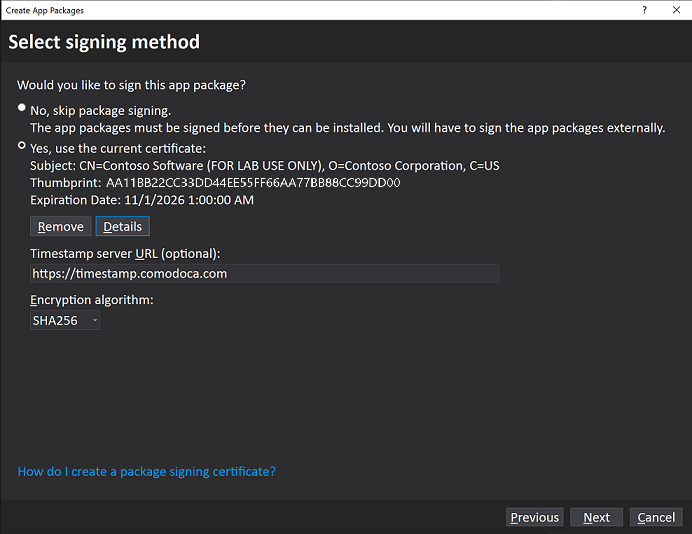692x534 pixels.
Task: Expand the SHA256 encryption algorithm dropdown
Action: (x=65, y=321)
